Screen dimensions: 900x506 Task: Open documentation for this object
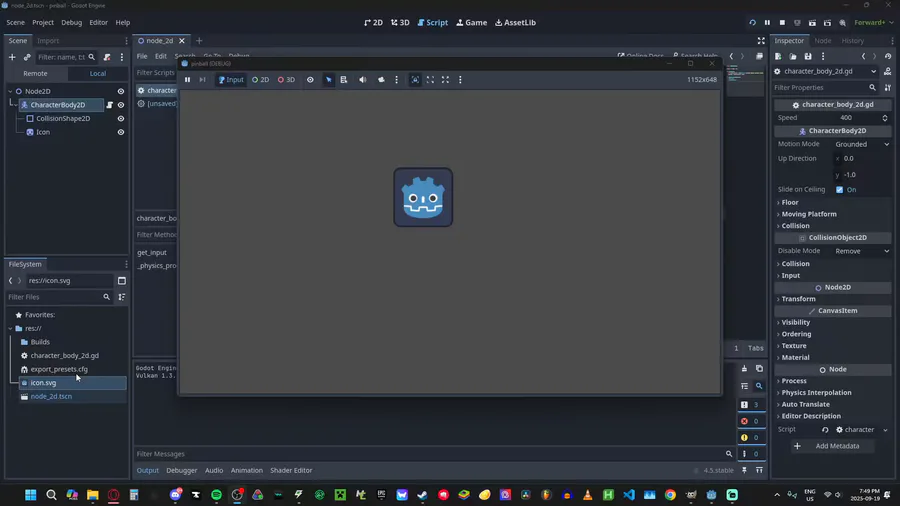[887, 72]
